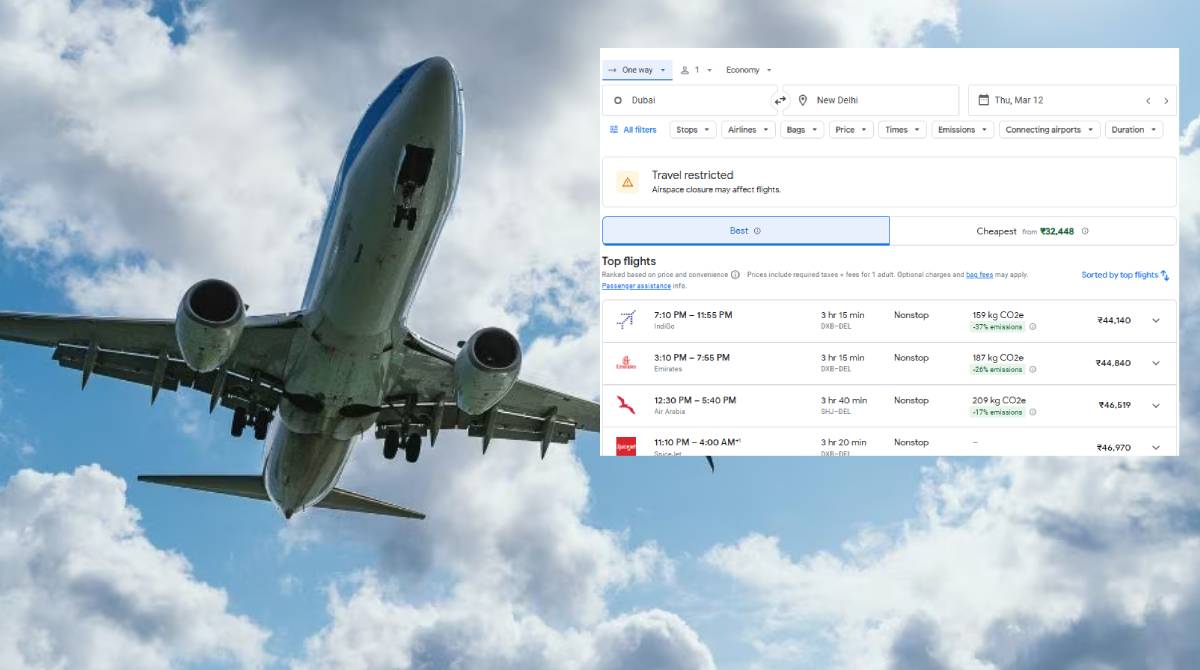
Task: Click the passenger person icon
Action: 685,70
